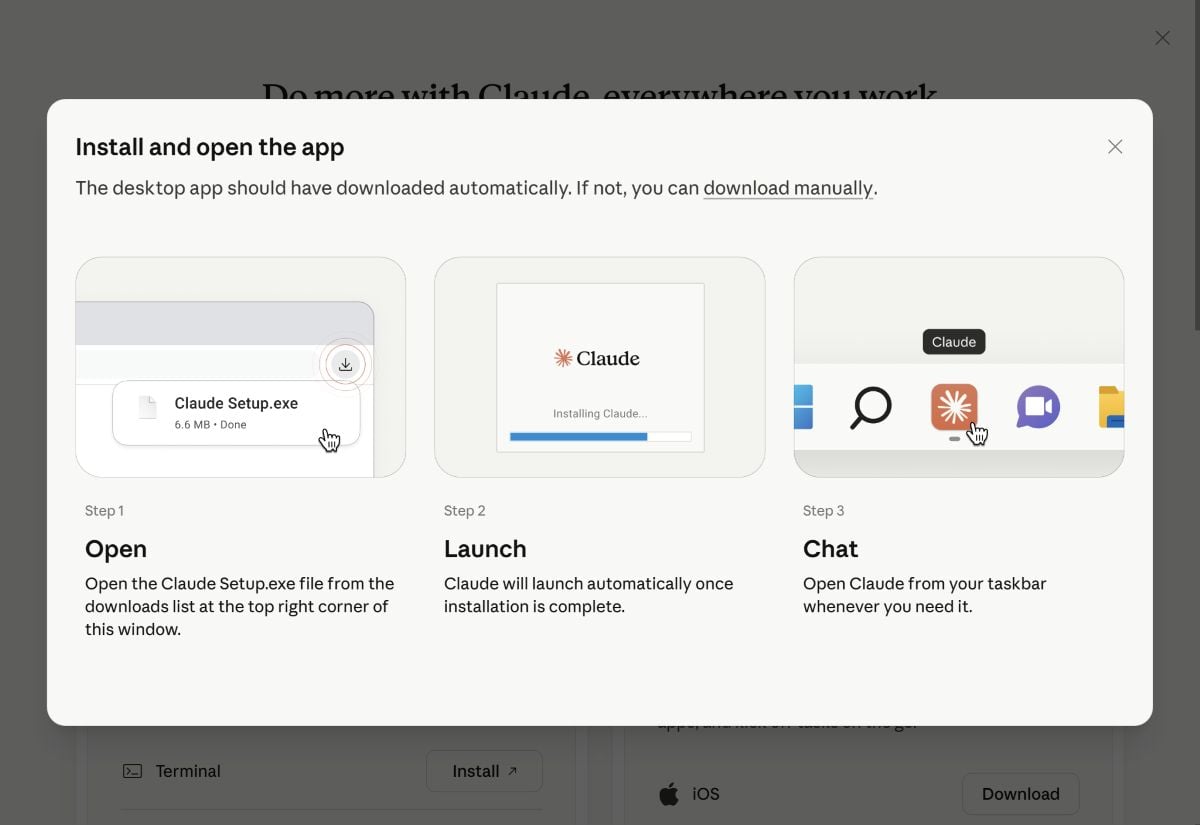Click the yellow folder icon in taskbar illustration

(1111, 407)
